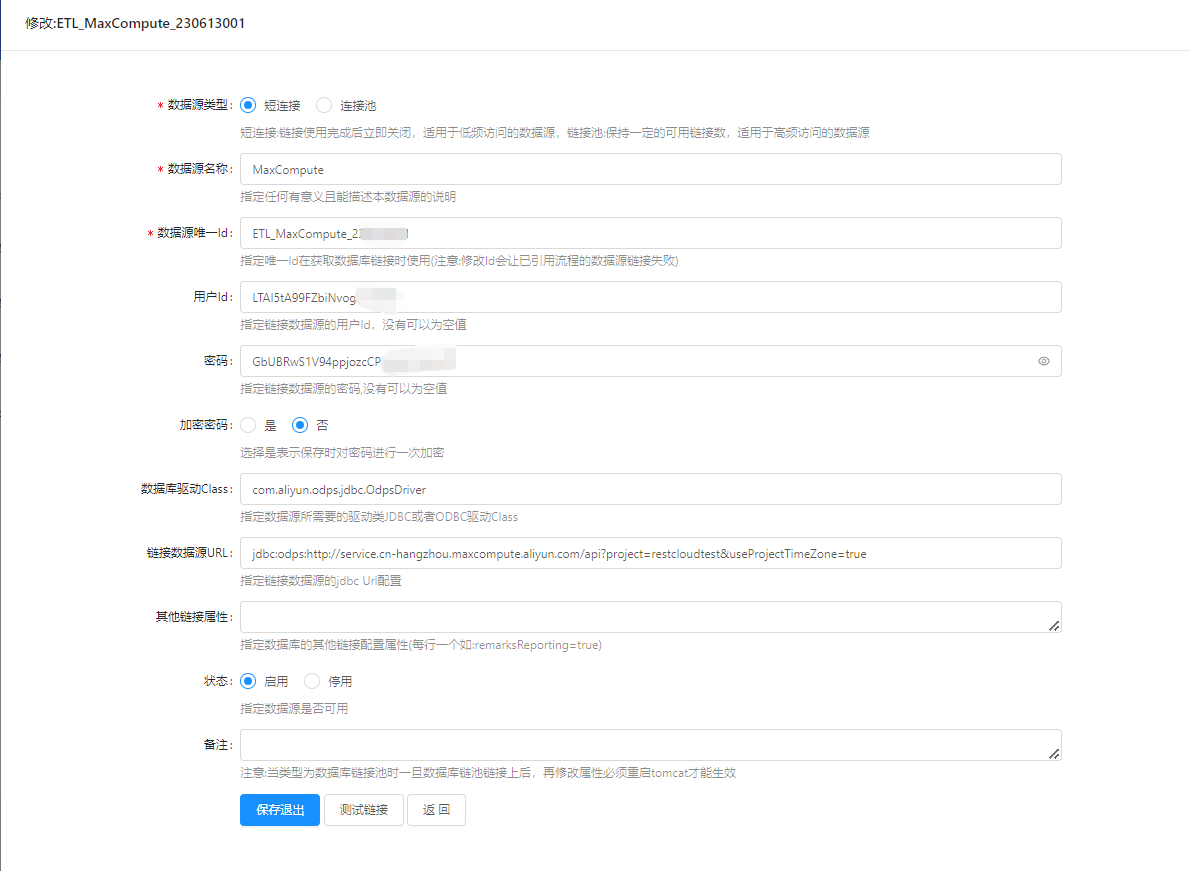Edit the 数据库驱动Class field

(x=650, y=490)
